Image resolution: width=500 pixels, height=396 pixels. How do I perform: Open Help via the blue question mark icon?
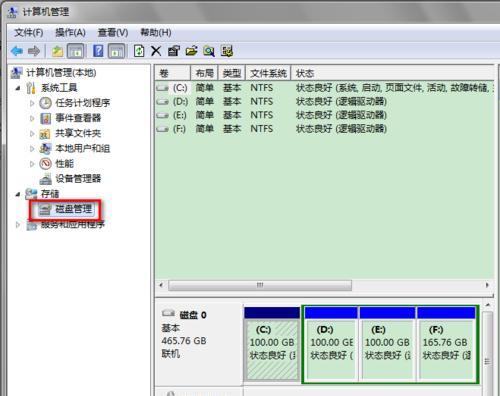pos(98,51)
